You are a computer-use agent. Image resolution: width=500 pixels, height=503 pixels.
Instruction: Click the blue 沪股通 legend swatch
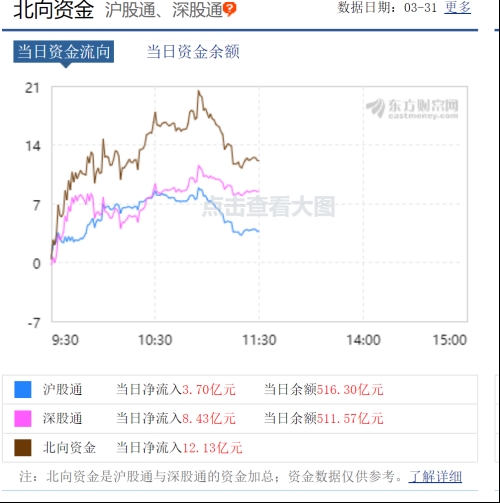(x=23, y=389)
